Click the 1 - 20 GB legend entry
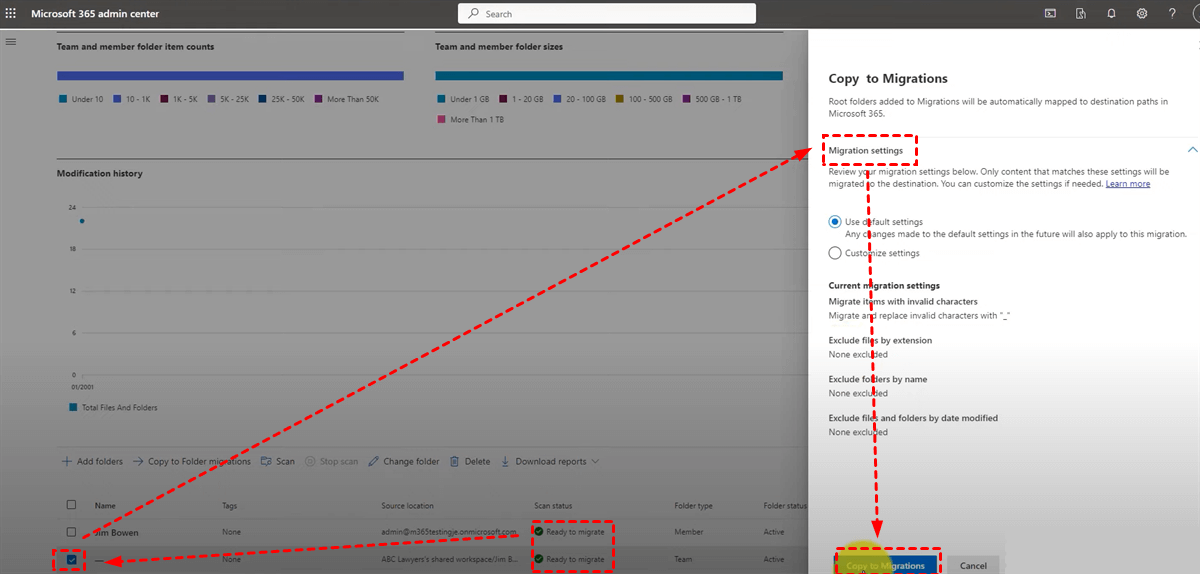 tap(520, 99)
